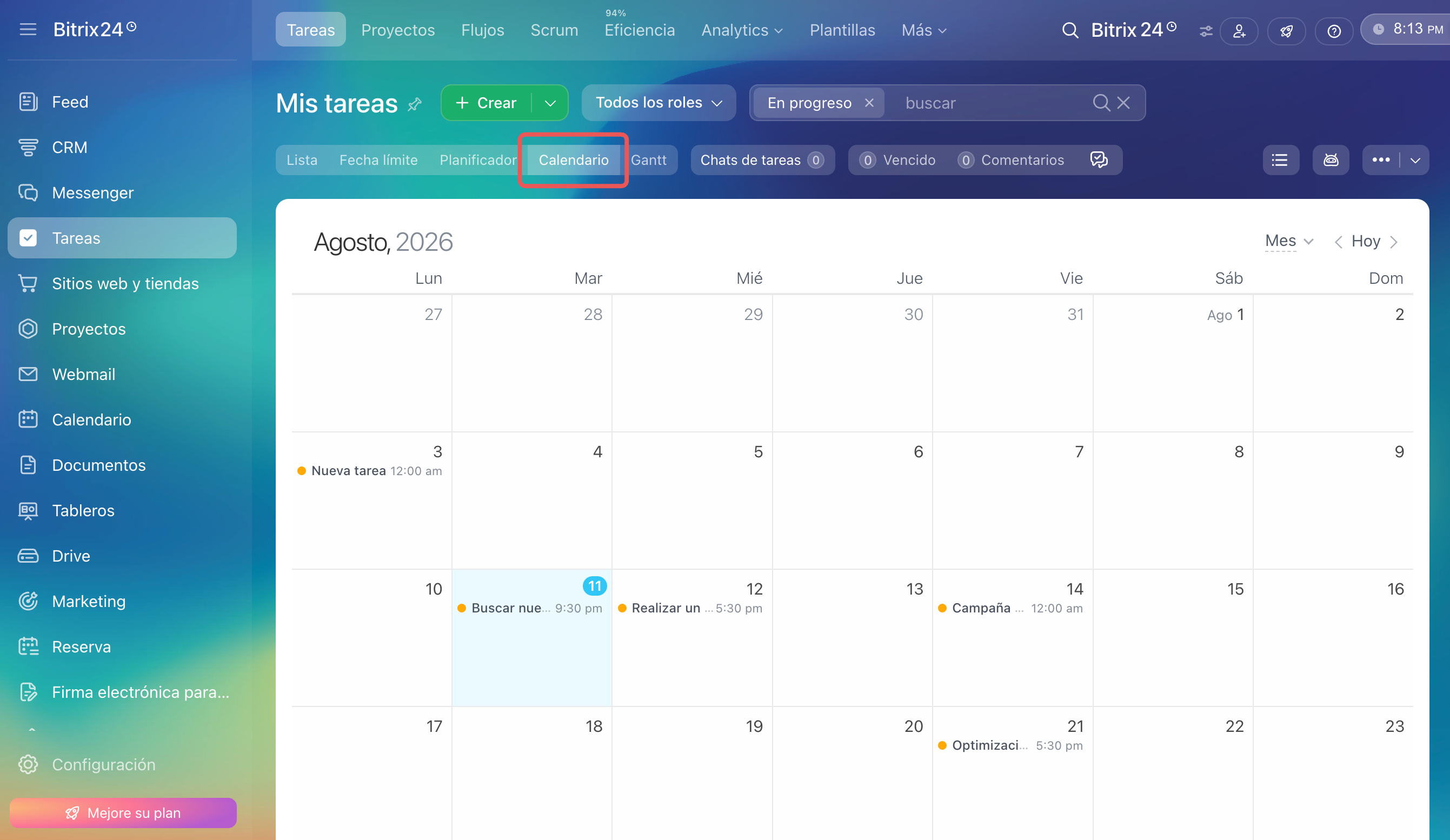This screenshot has height=840, width=1450.
Task: Change the Mes view dropdown
Action: click(1289, 241)
